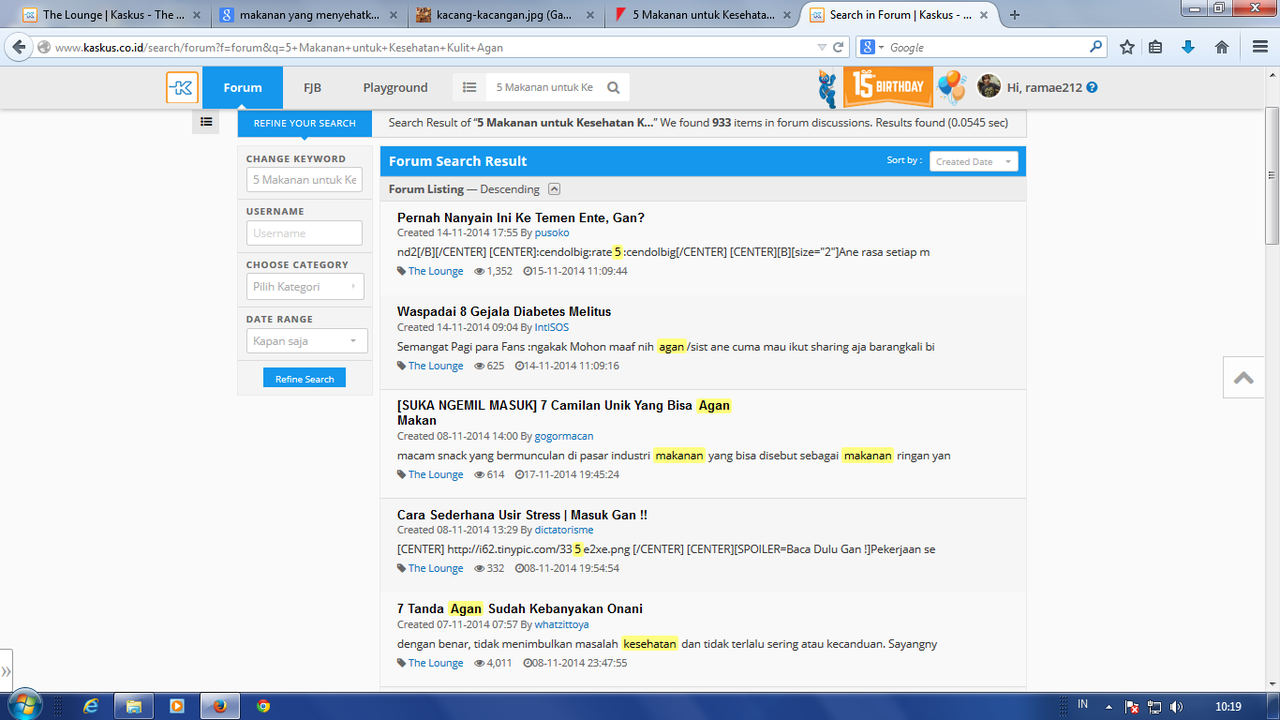Open Chrome from the taskbar
This screenshot has width=1280, height=720.
(x=263, y=705)
